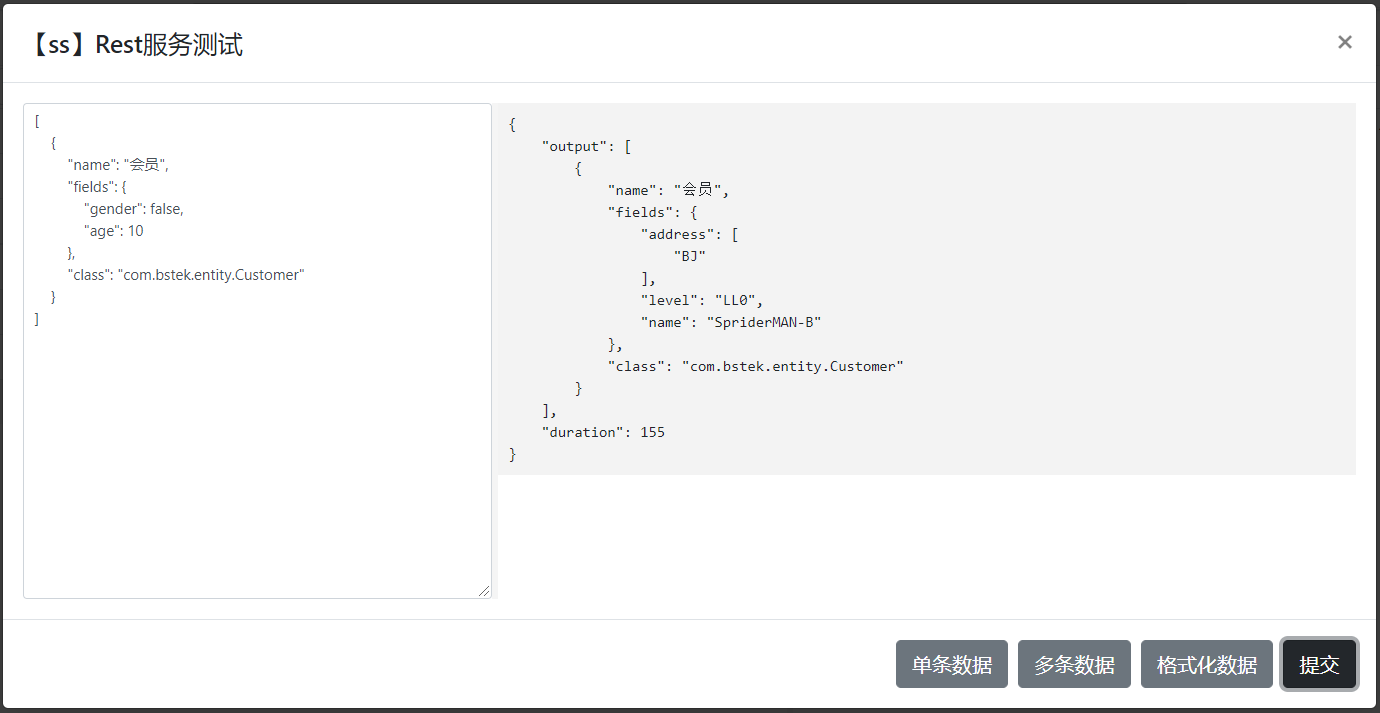Click the resize handle of the input textarea
The width and height of the screenshot is (1380, 713).
click(x=484, y=591)
